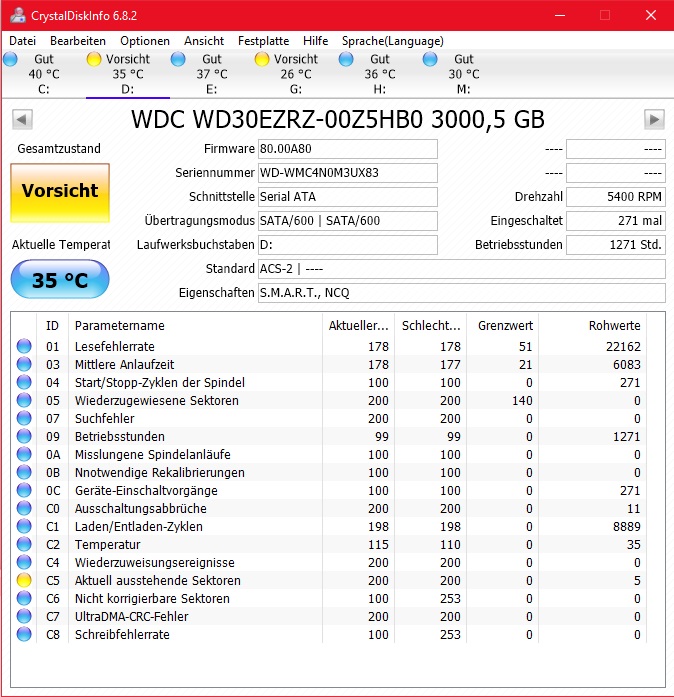Click status orb for Suchfehler row
The image size is (674, 697).
click(x=24, y=418)
